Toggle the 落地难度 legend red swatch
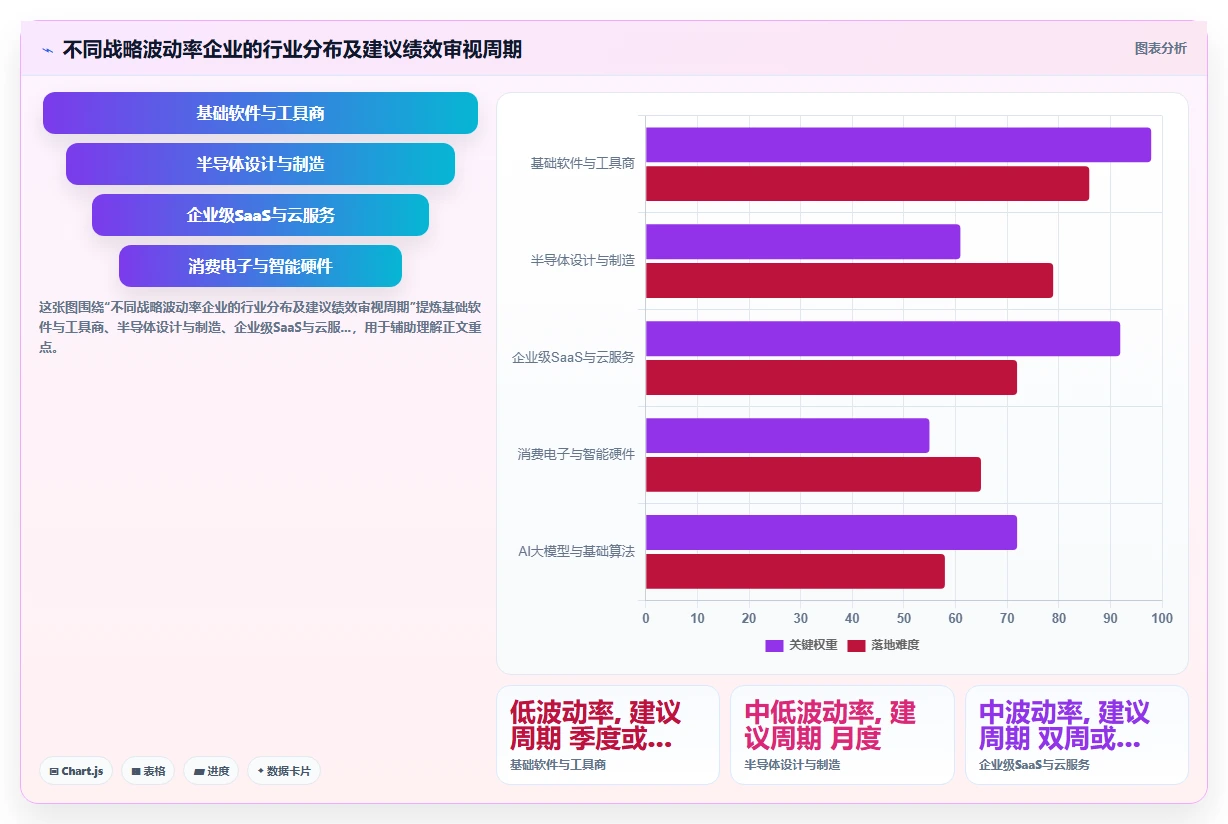 pyautogui.click(x=856, y=646)
